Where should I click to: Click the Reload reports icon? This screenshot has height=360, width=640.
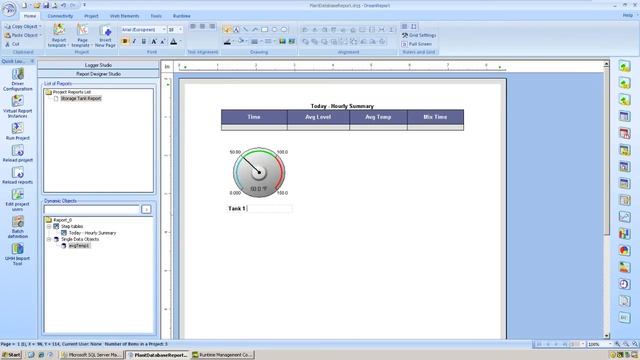pos(18,172)
